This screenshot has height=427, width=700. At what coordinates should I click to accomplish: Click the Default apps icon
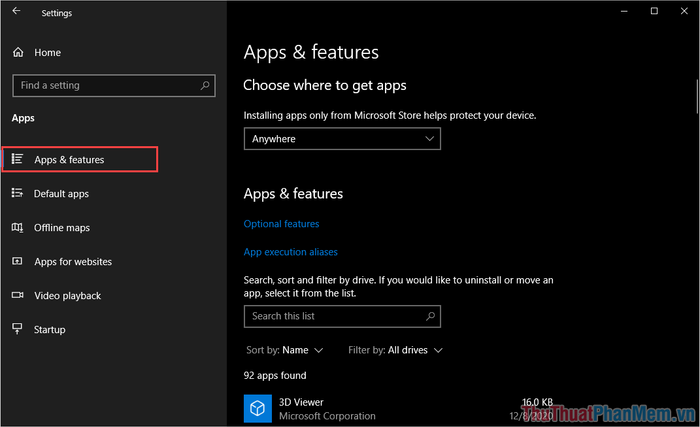(x=17, y=193)
